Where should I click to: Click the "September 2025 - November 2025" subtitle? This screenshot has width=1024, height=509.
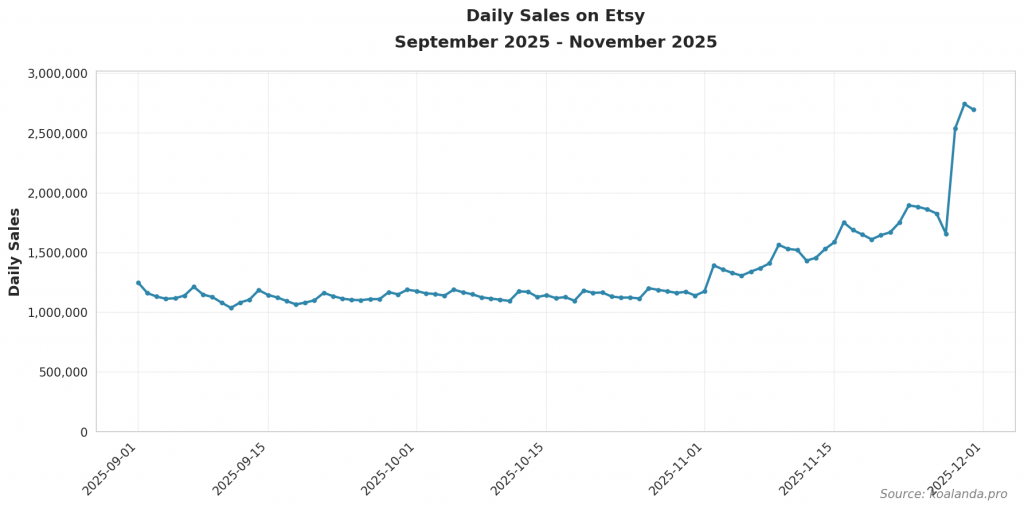point(555,42)
